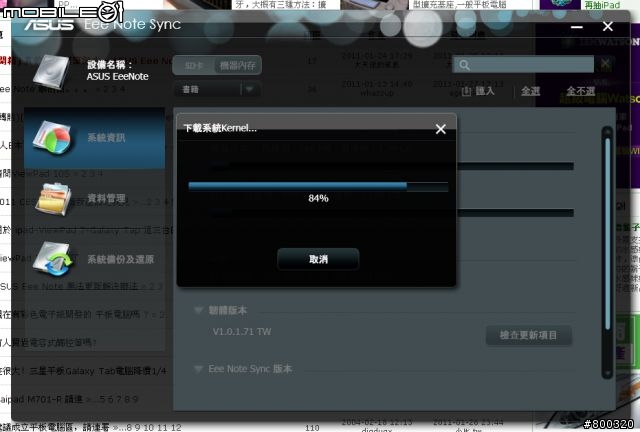Open the 資料管理 data management section

[94, 199]
